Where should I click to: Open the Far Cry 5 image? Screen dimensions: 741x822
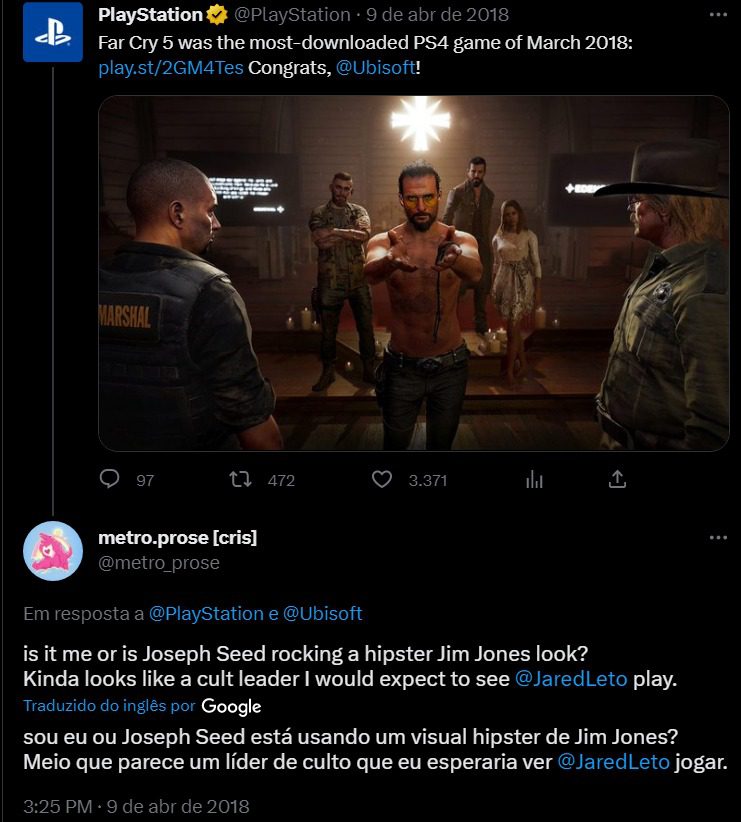pyautogui.click(x=413, y=272)
